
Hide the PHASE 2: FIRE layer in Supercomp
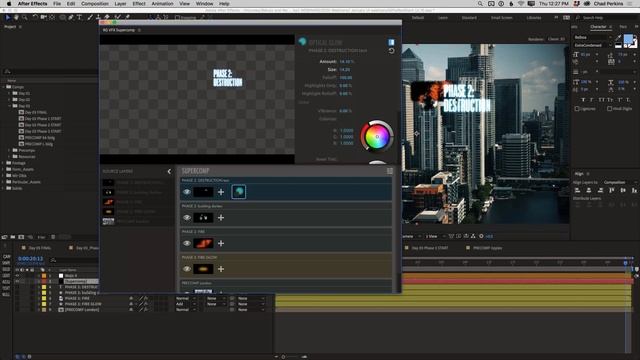point(187,243)
